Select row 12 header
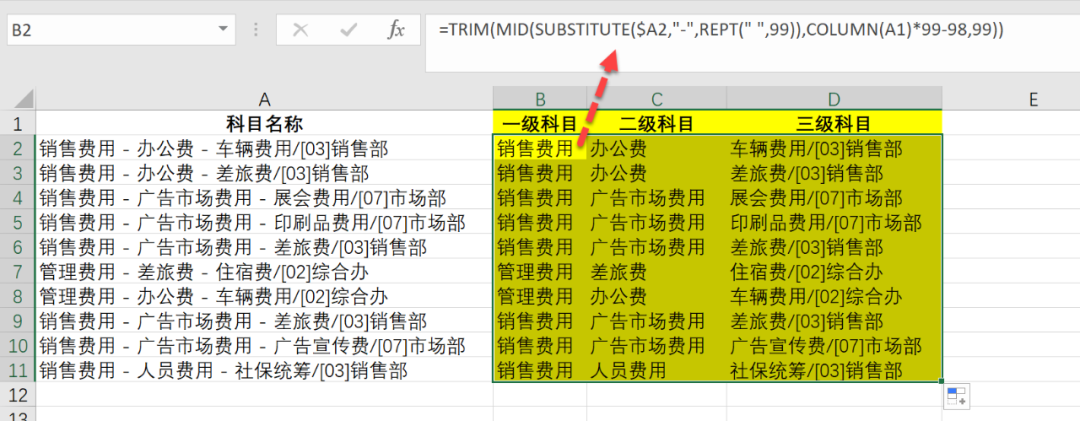 [x=18, y=396]
